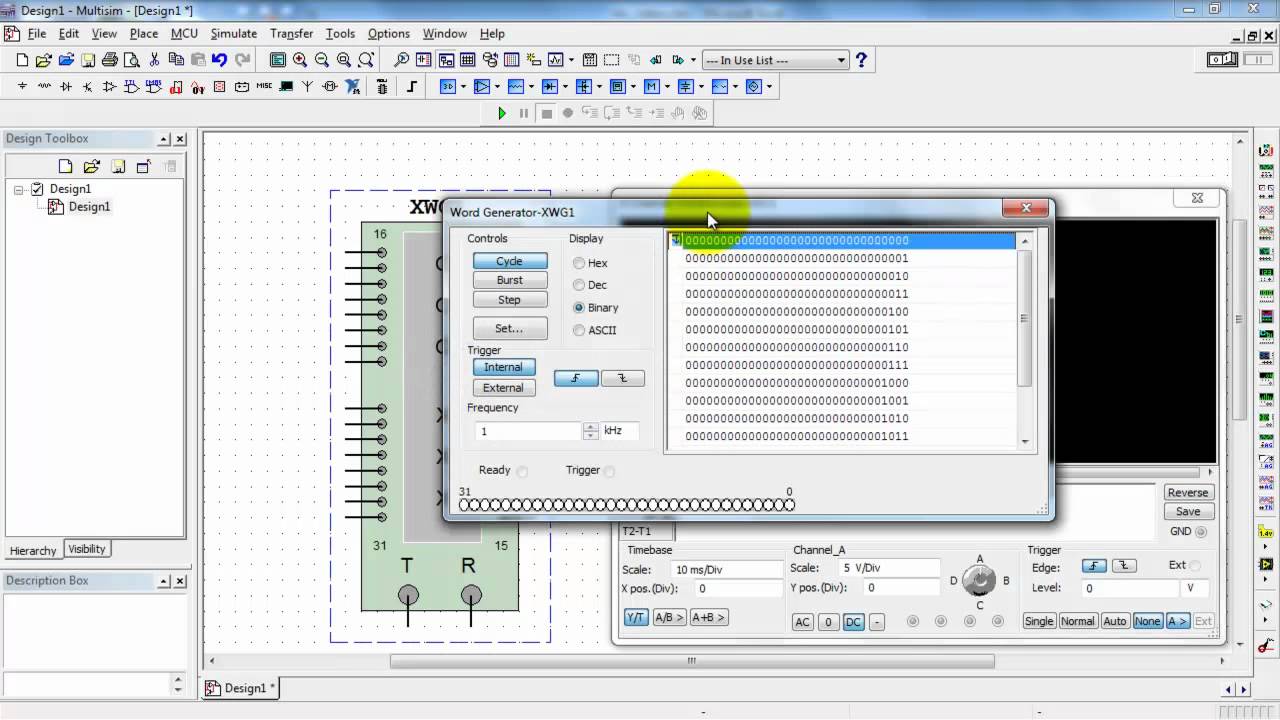Viewport: 1280px width, 720px height.
Task: Increment the frequency spinner
Action: (591, 427)
